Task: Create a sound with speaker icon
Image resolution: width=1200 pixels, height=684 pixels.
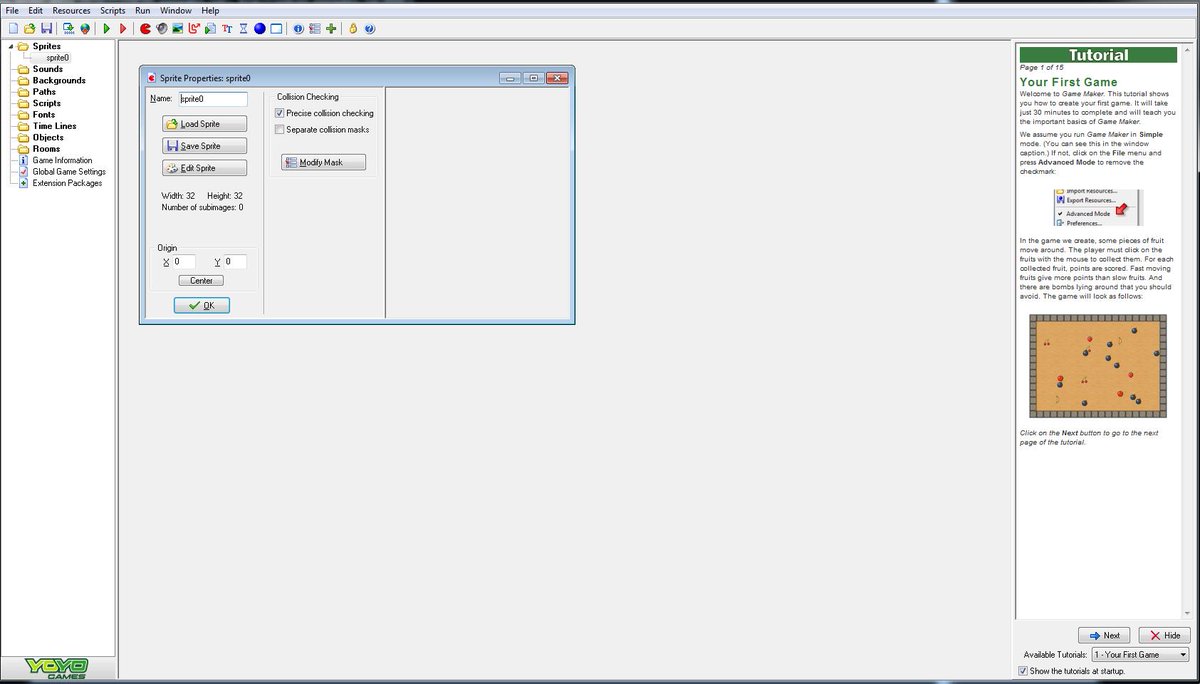Action: coord(162,29)
